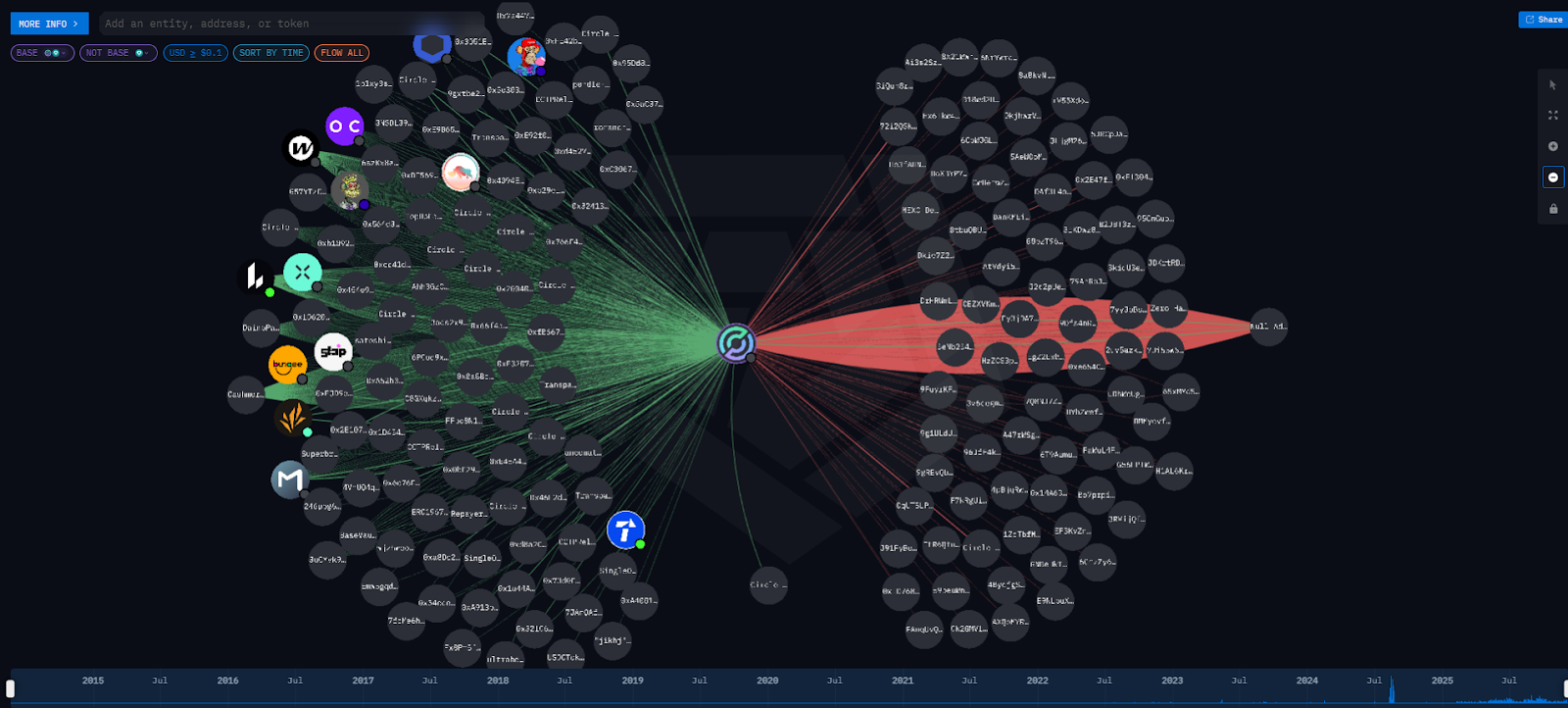Select the 'satoshi..' node
The width and height of the screenshot is (1568, 708).
[372, 340]
